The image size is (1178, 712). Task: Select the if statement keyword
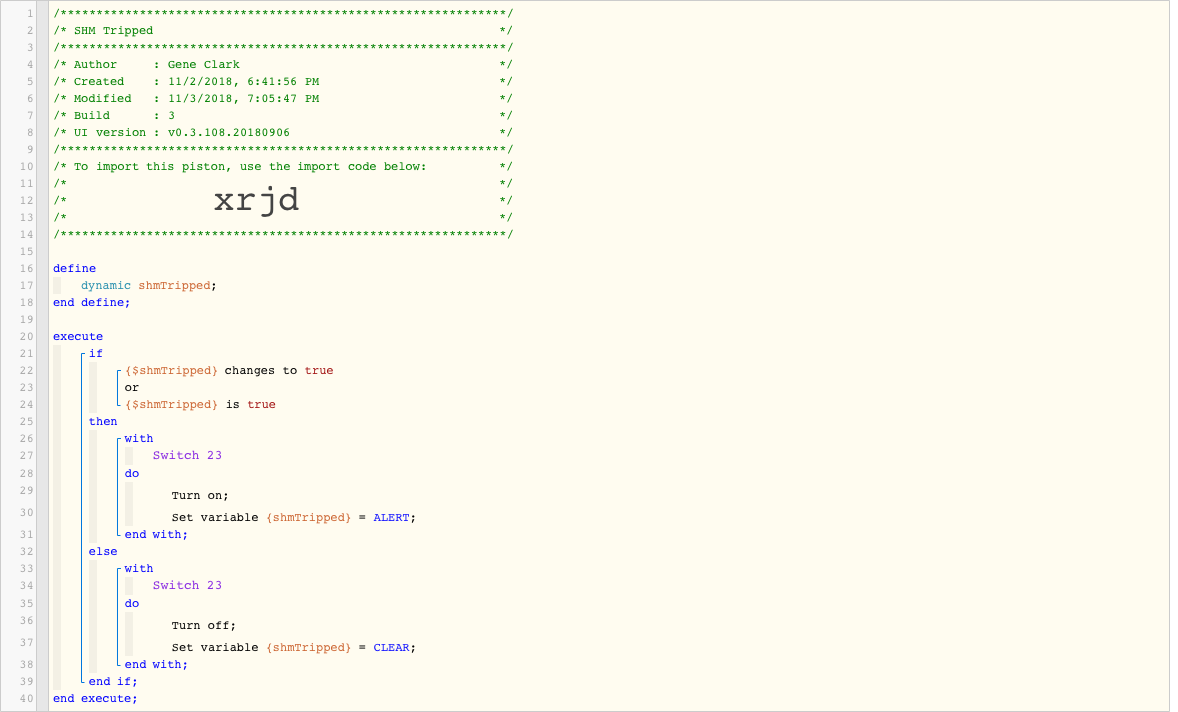click(x=96, y=353)
